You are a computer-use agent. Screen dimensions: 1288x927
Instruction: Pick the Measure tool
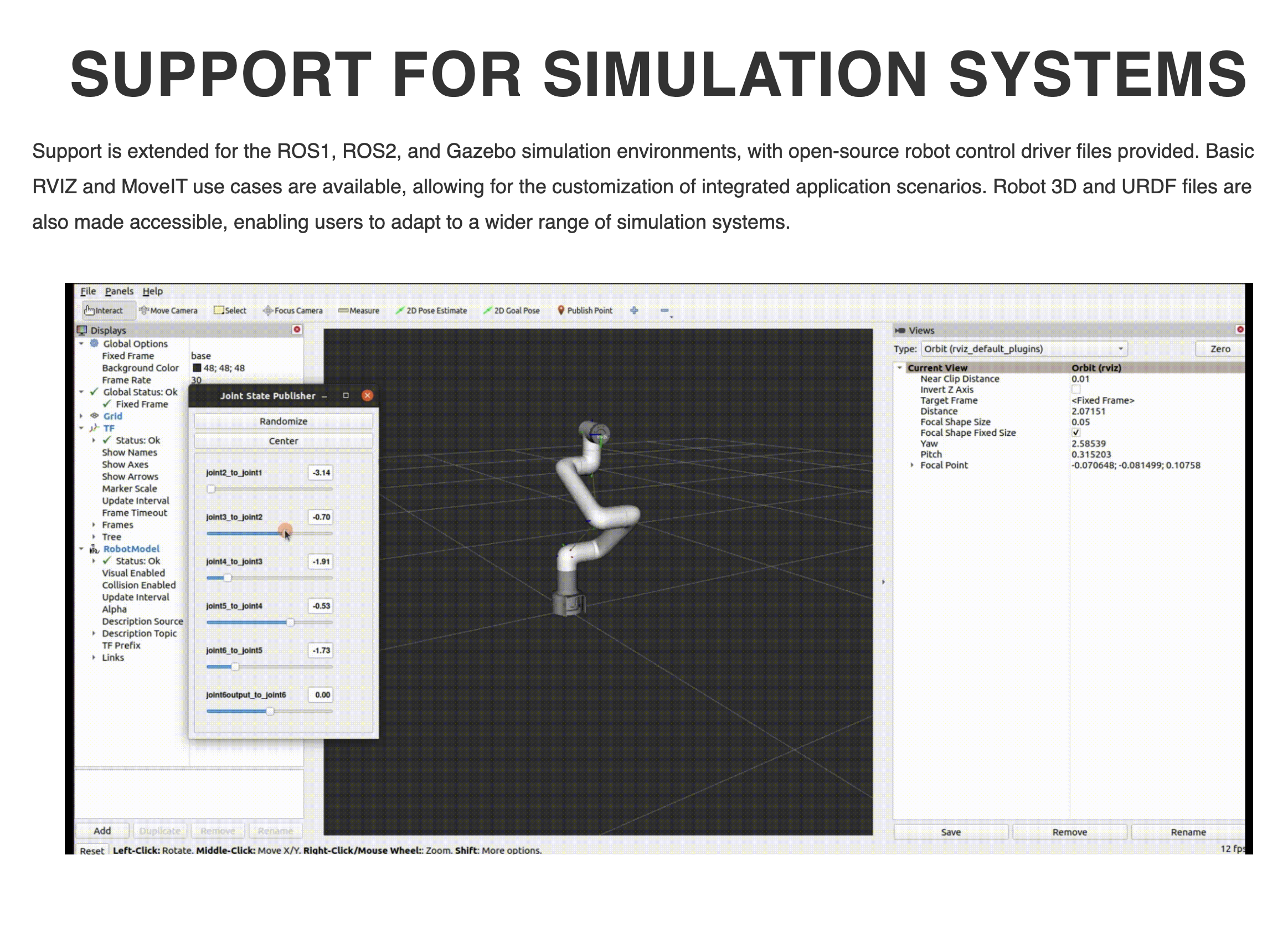pos(359,311)
